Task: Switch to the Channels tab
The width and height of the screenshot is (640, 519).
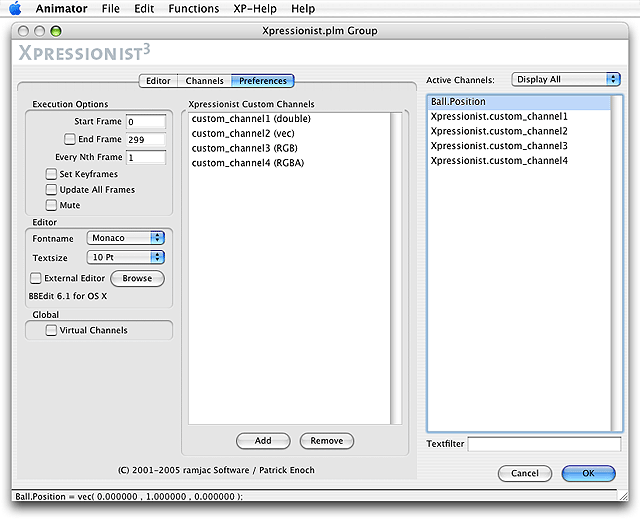Action: tap(204, 81)
